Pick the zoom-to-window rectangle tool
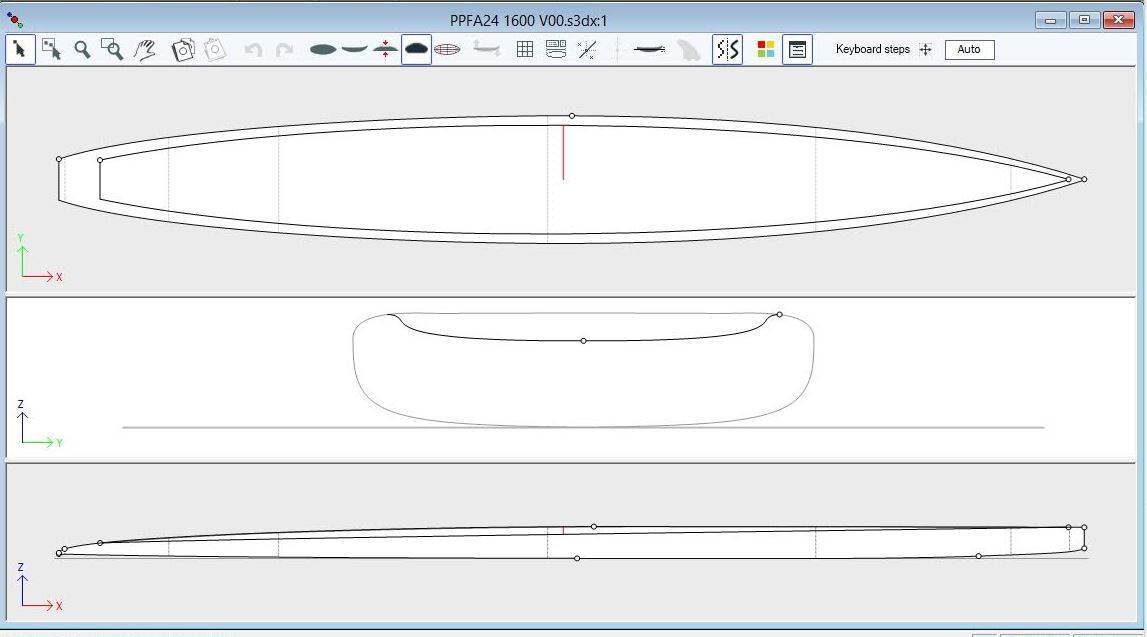 click(113, 49)
